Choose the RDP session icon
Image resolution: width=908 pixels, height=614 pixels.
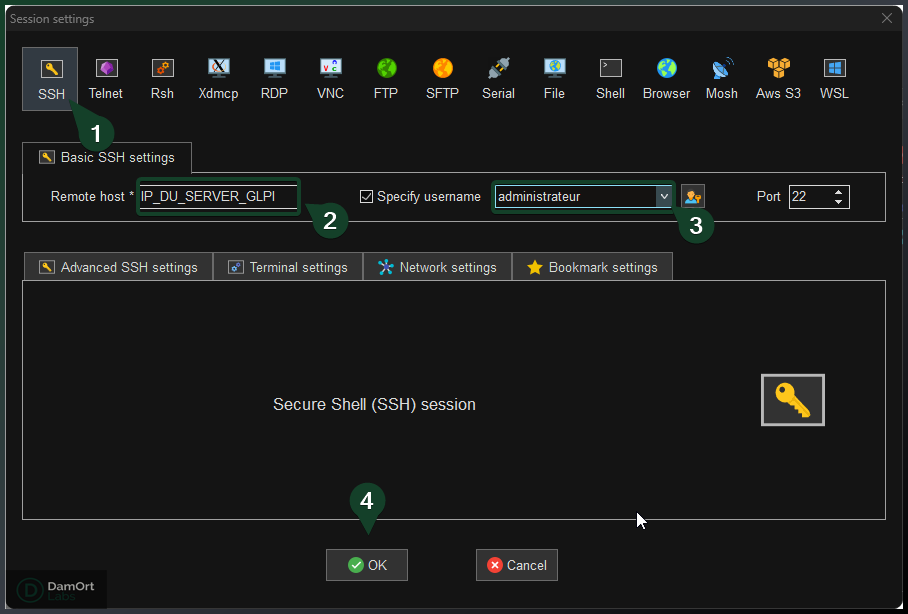pyautogui.click(x=274, y=78)
